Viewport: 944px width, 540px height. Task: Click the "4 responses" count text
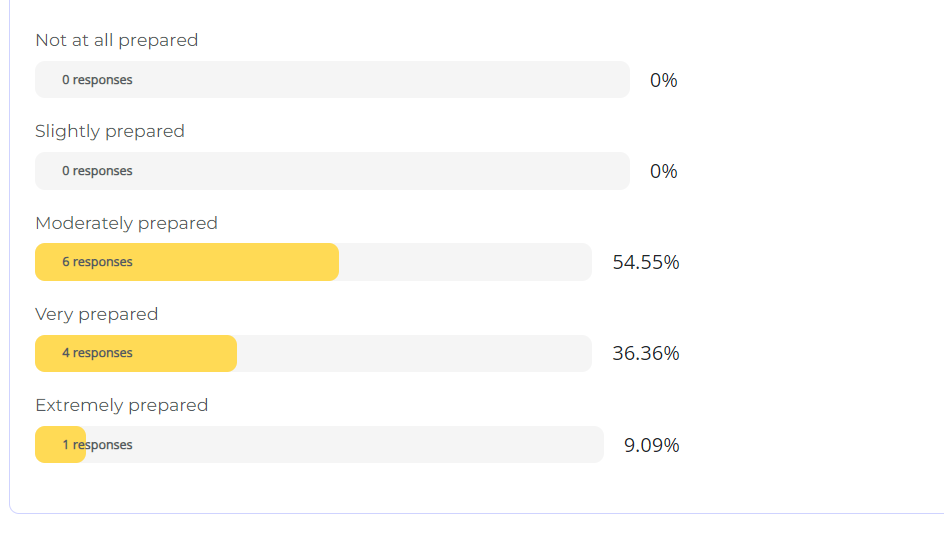97,353
